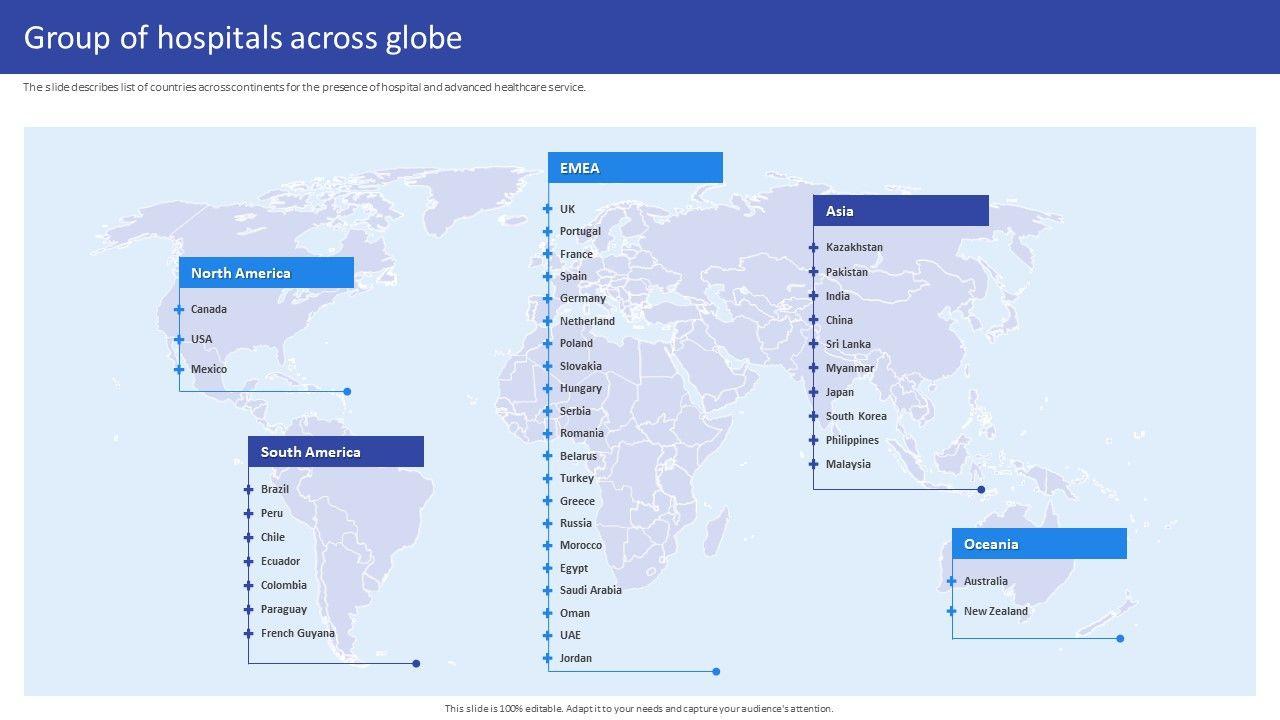Click the plus marker next to Brazil
The width and height of the screenshot is (1280, 720).
point(248,490)
